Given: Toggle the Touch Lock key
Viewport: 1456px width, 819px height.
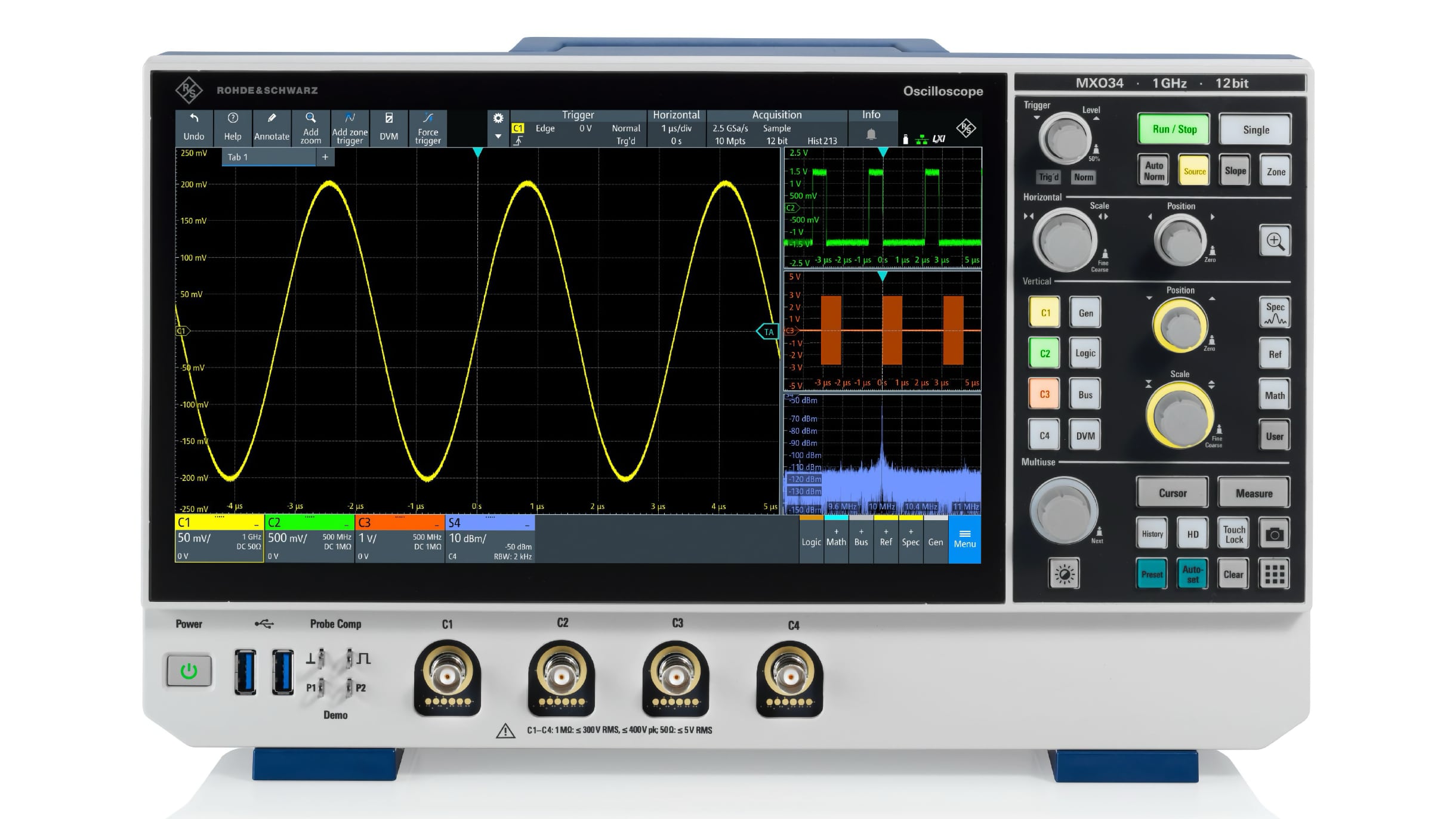Looking at the screenshot, I should pos(1233,534).
